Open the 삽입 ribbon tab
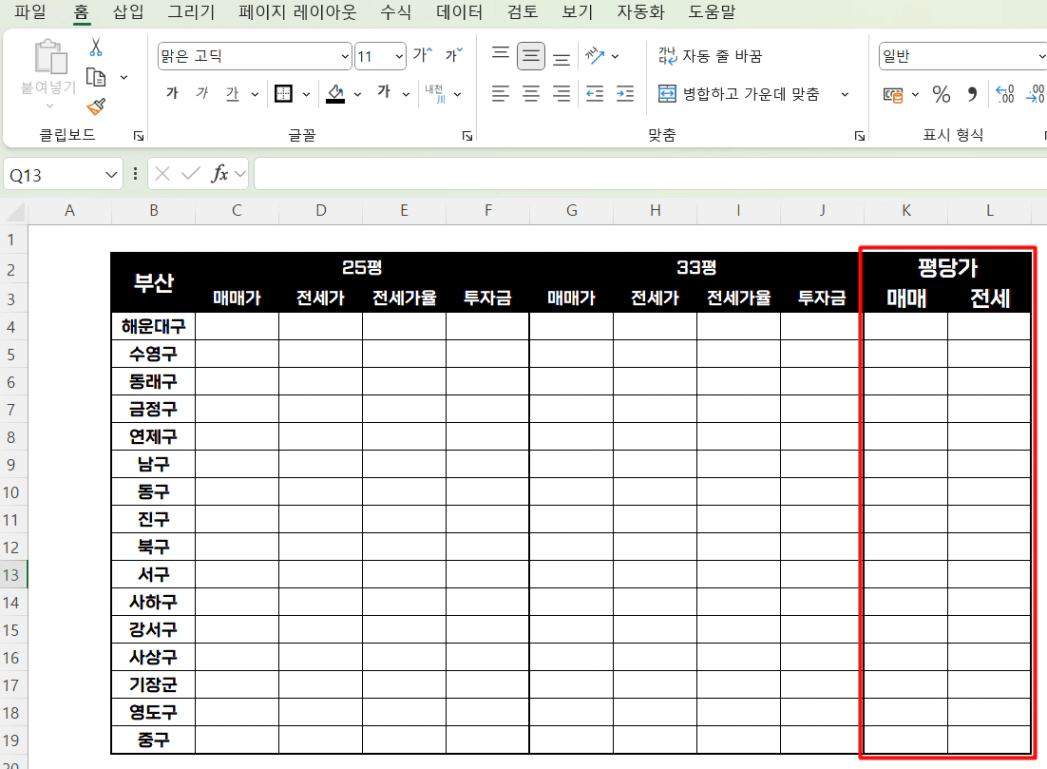This screenshot has height=769, width=1047. click(x=128, y=13)
